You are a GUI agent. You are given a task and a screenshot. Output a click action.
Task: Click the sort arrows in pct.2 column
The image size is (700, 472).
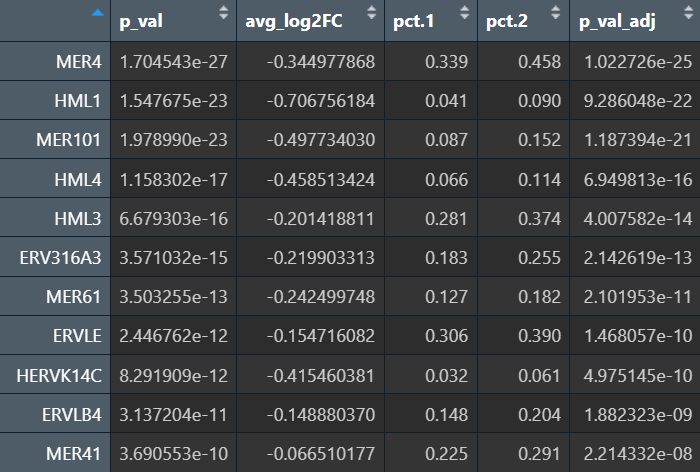pyautogui.click(x=556, y=14)
